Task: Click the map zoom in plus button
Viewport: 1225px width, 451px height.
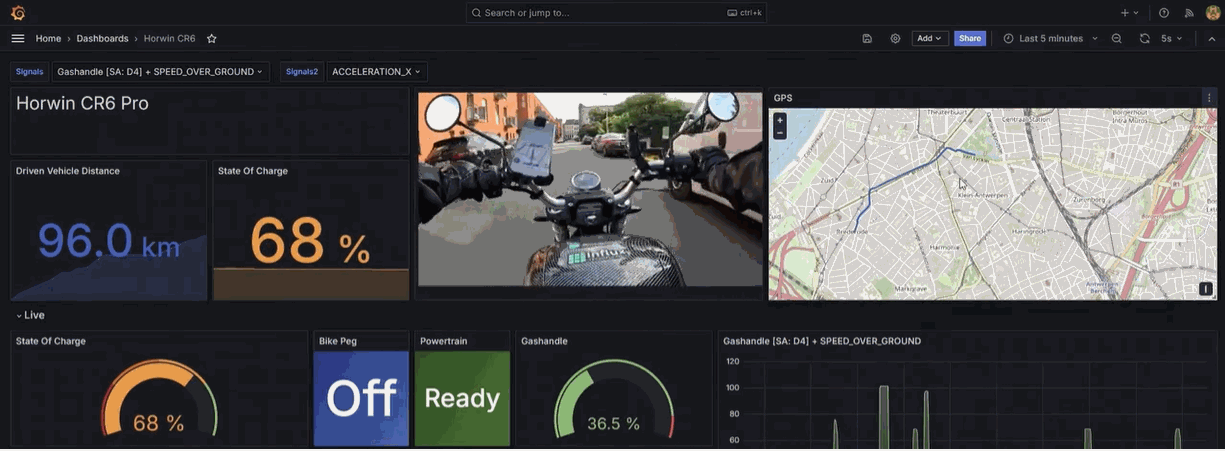Action: pos(780,120)
